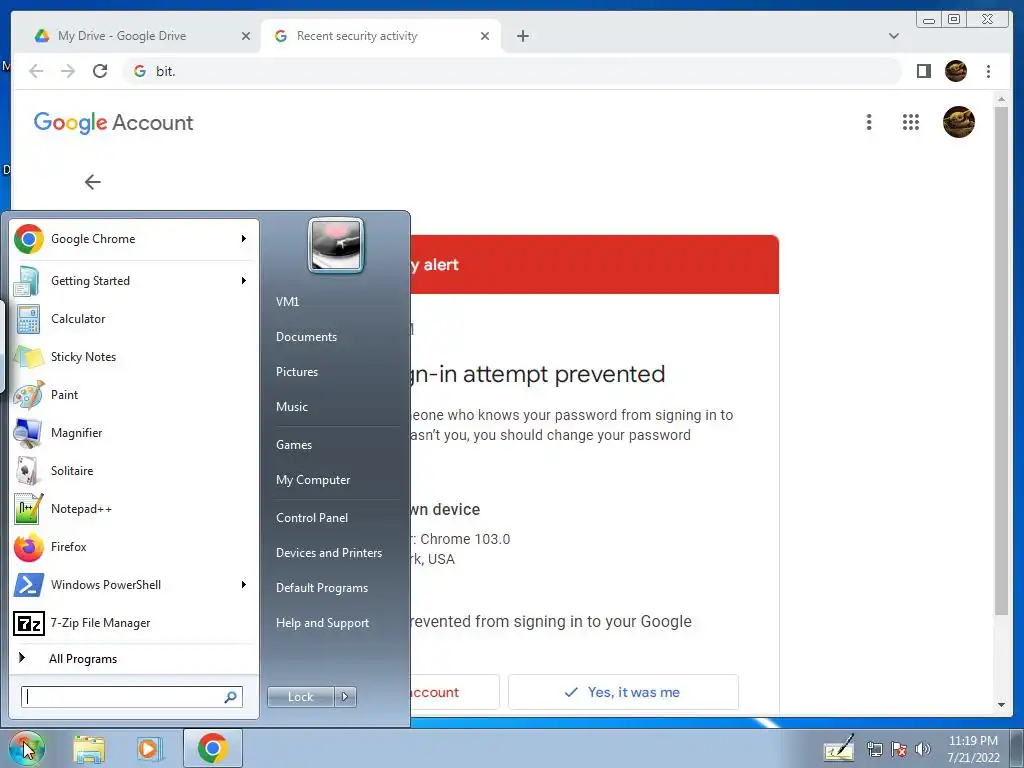1024x768 pixels.
Task: Open Chrome's three-dot menu
Action: (988, 71)
